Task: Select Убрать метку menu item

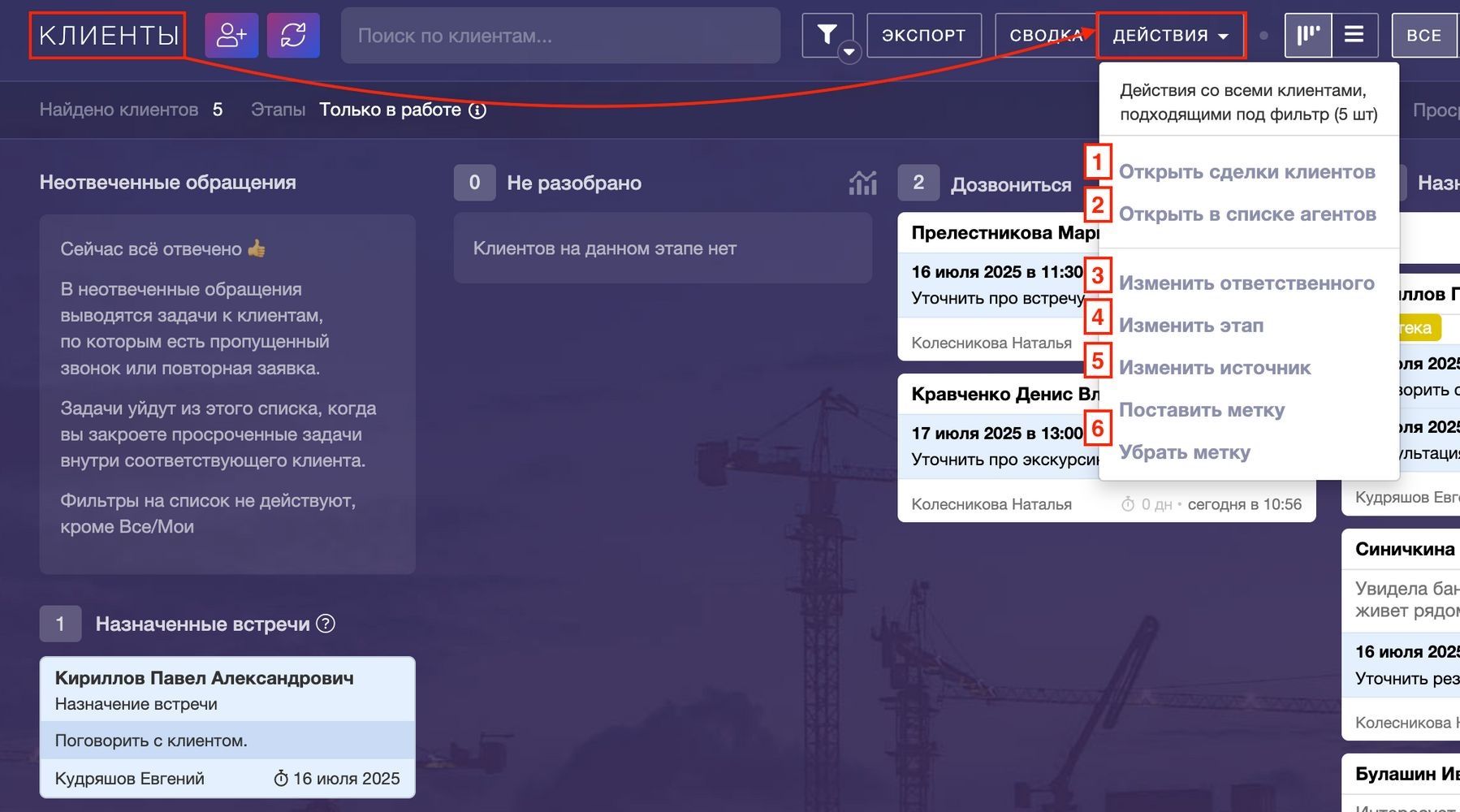Action: pos(1185,451)
